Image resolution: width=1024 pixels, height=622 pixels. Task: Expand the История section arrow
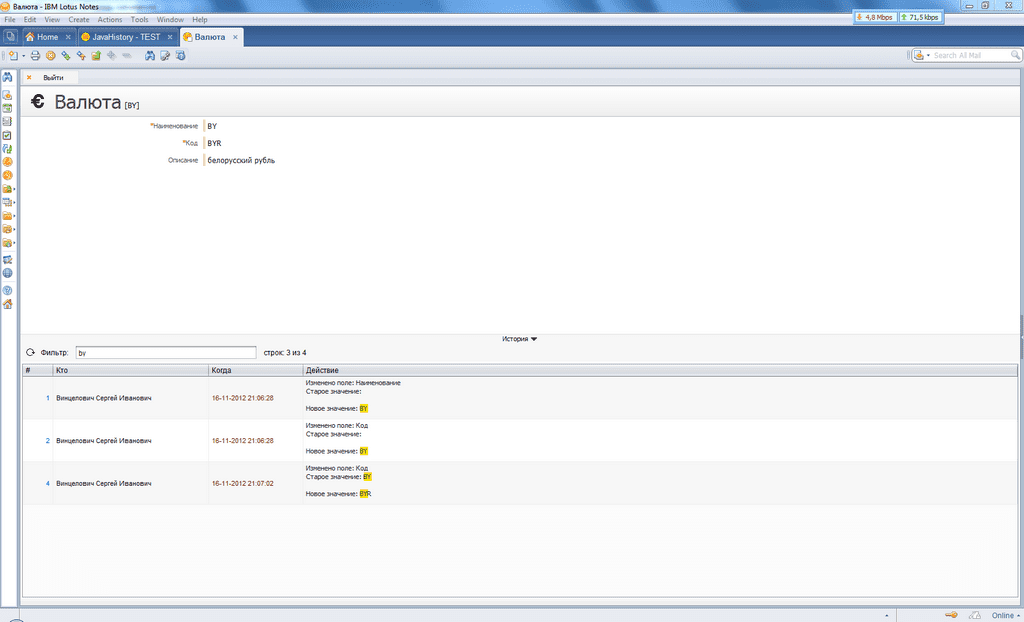534,339
